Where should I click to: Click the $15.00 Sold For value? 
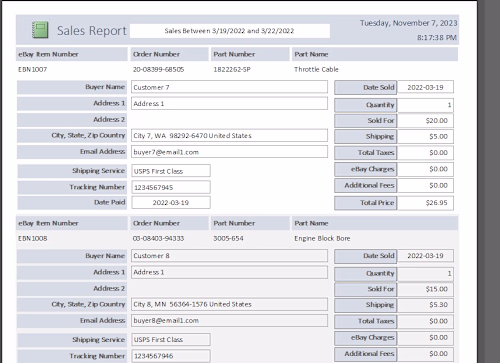(425, 289)
